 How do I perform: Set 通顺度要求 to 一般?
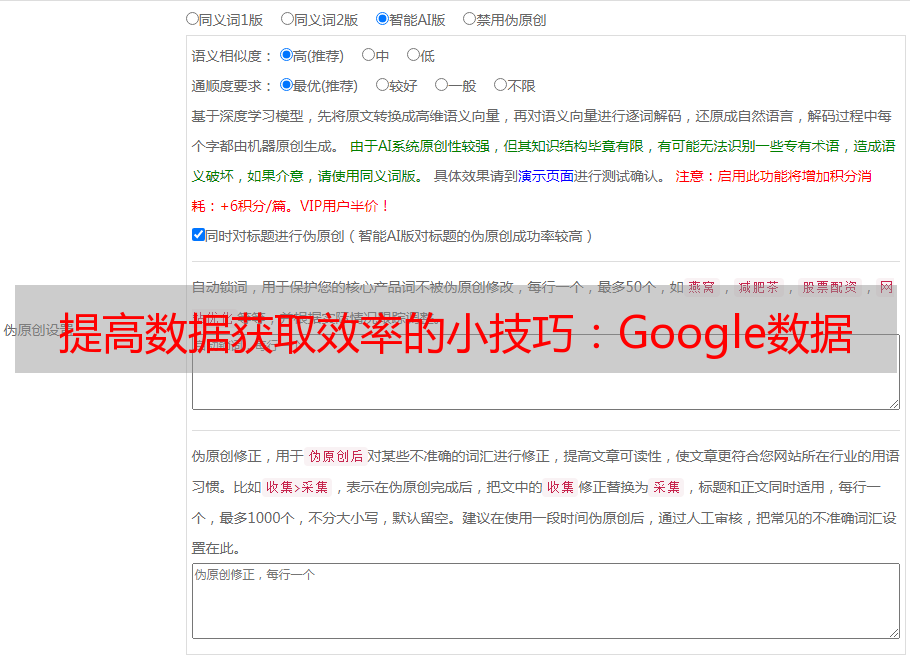[442, 85]
